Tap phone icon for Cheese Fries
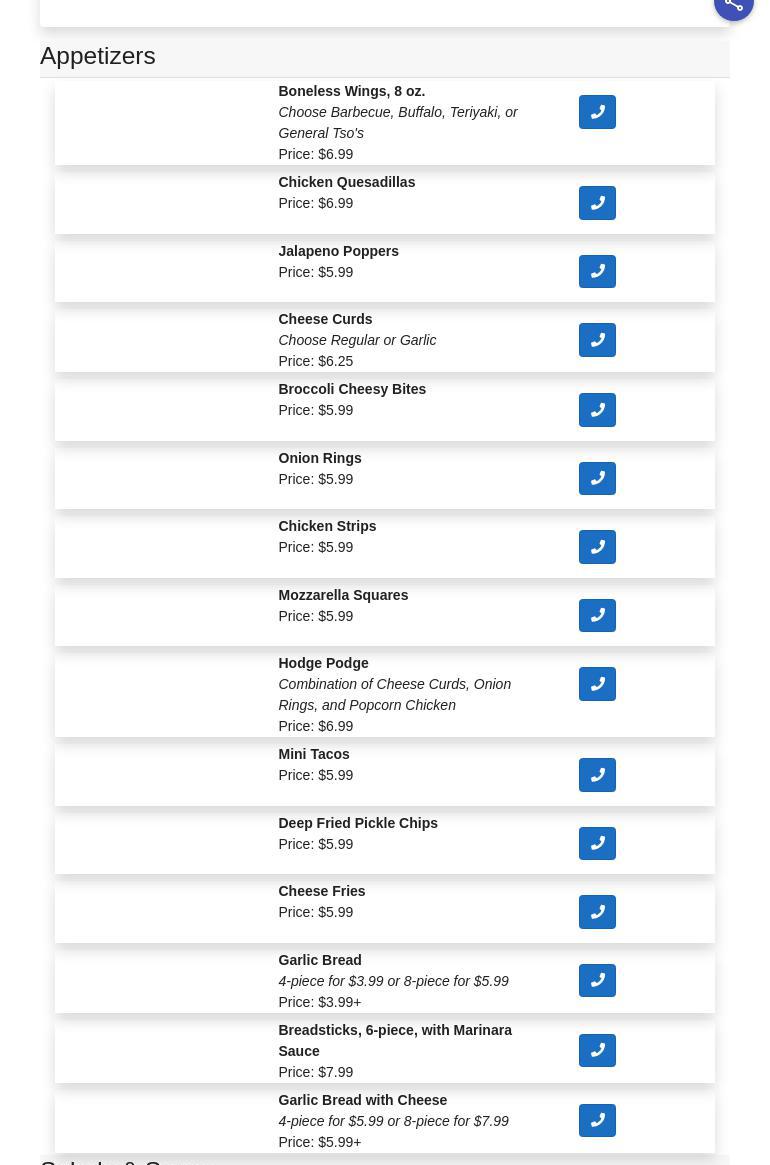 click(x=597, y=912)
